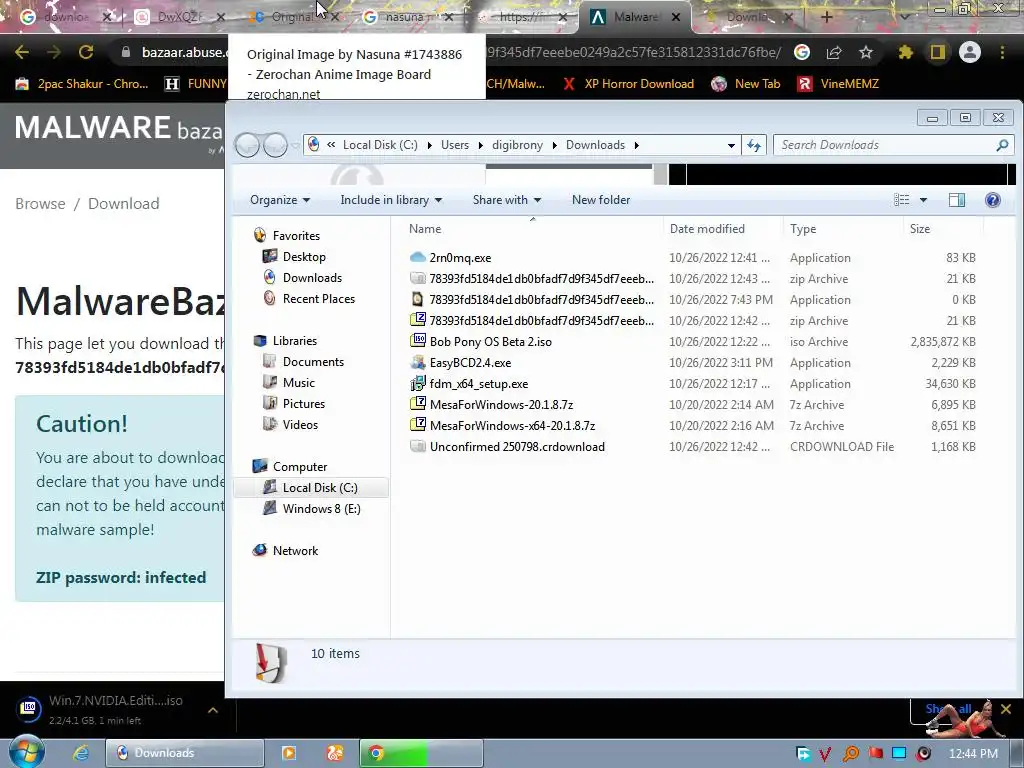Select Network in the navigation pane
This screenshot has height=768, width=1024.
(295, 551)
